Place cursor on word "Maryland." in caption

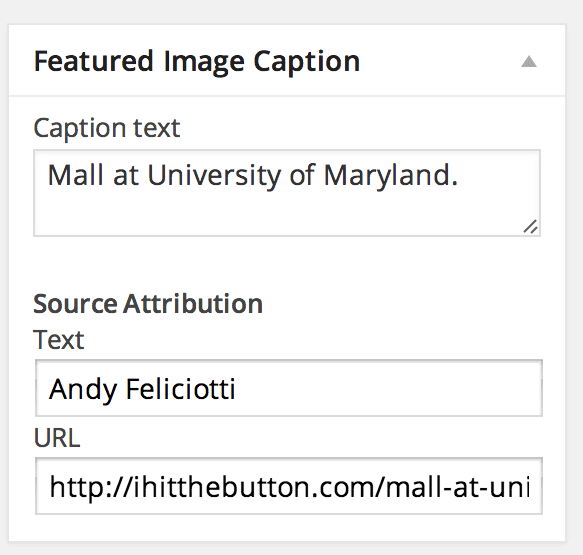pos(390,175)
